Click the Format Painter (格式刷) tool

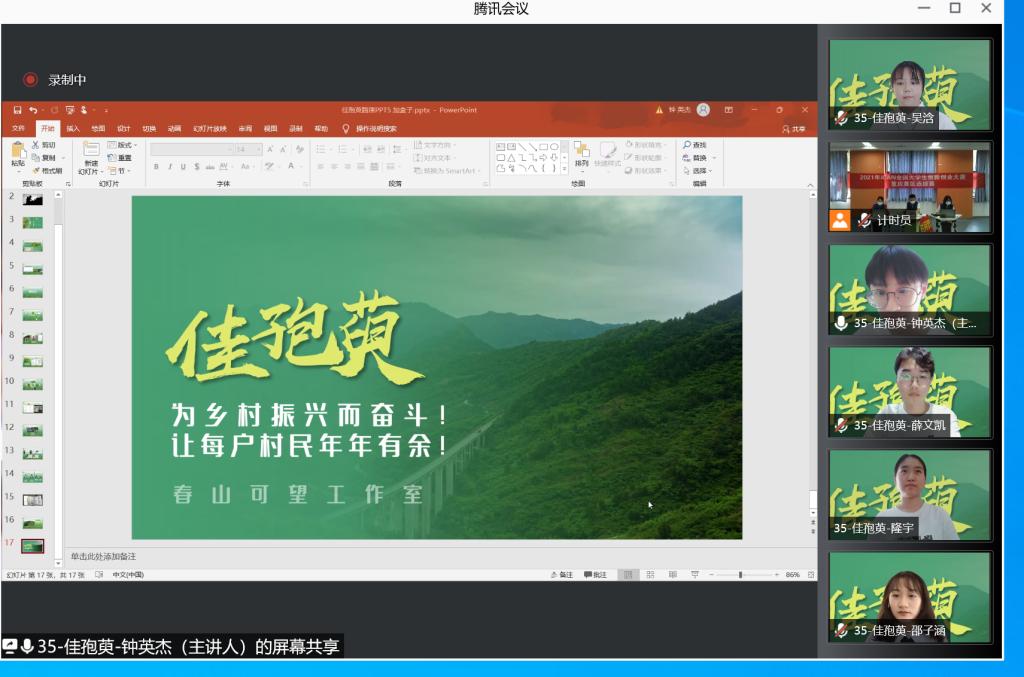pos(46,171)
